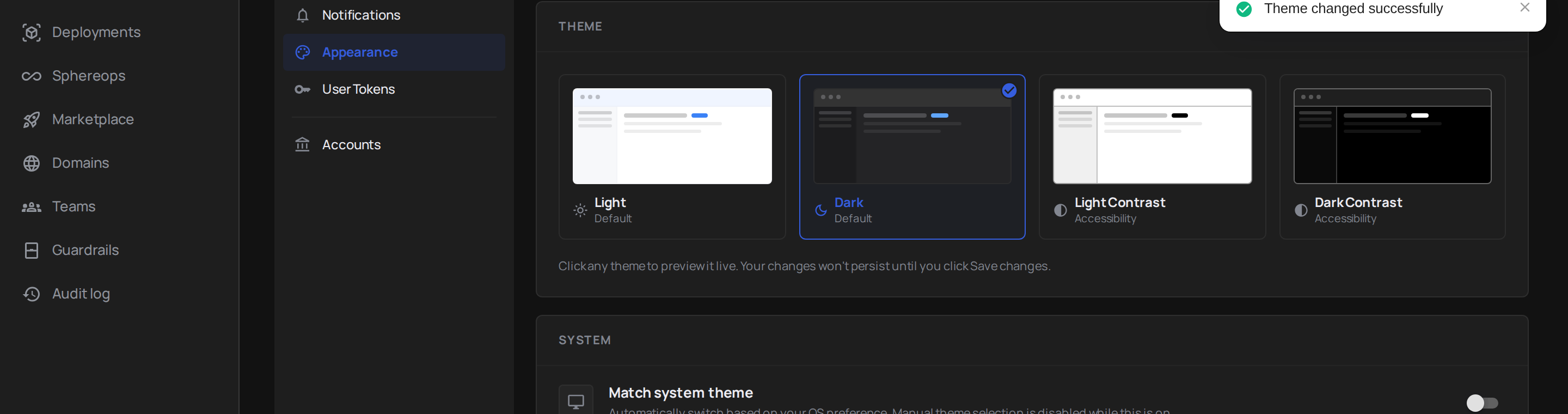The height and width of the screenshot is (414, 1568).
Task: Select the Light Contrast preview thumbnail
Action: point(1152,136)
